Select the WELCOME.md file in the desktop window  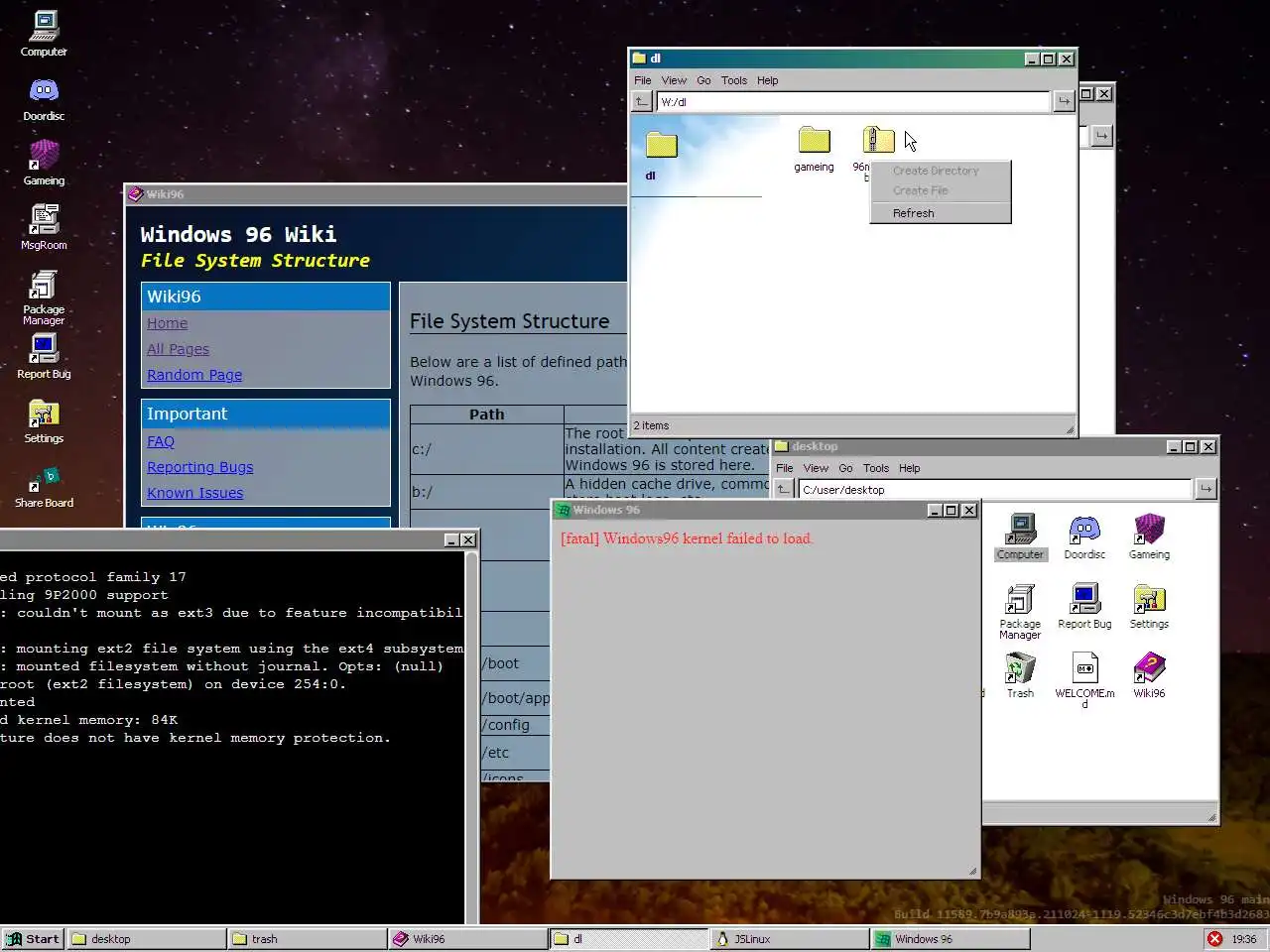tap(1084, 681)
